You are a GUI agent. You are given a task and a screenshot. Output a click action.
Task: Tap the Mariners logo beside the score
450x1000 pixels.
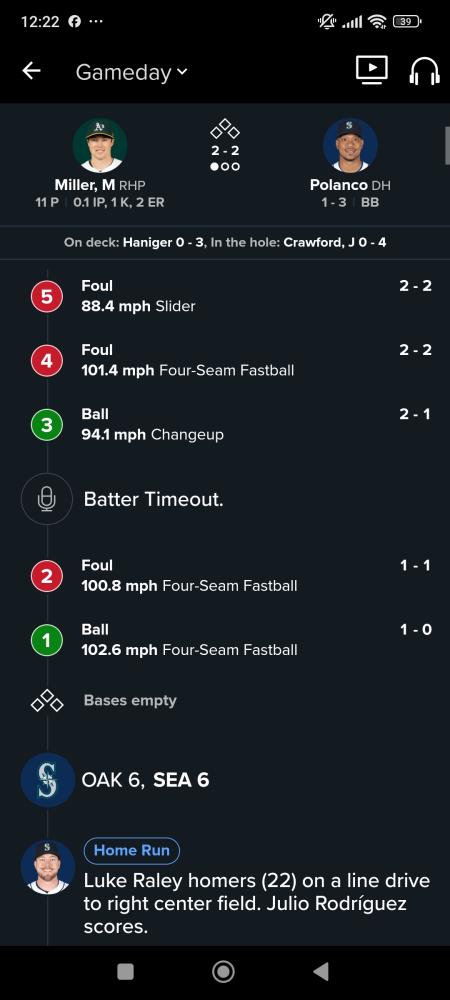(48, 781)
